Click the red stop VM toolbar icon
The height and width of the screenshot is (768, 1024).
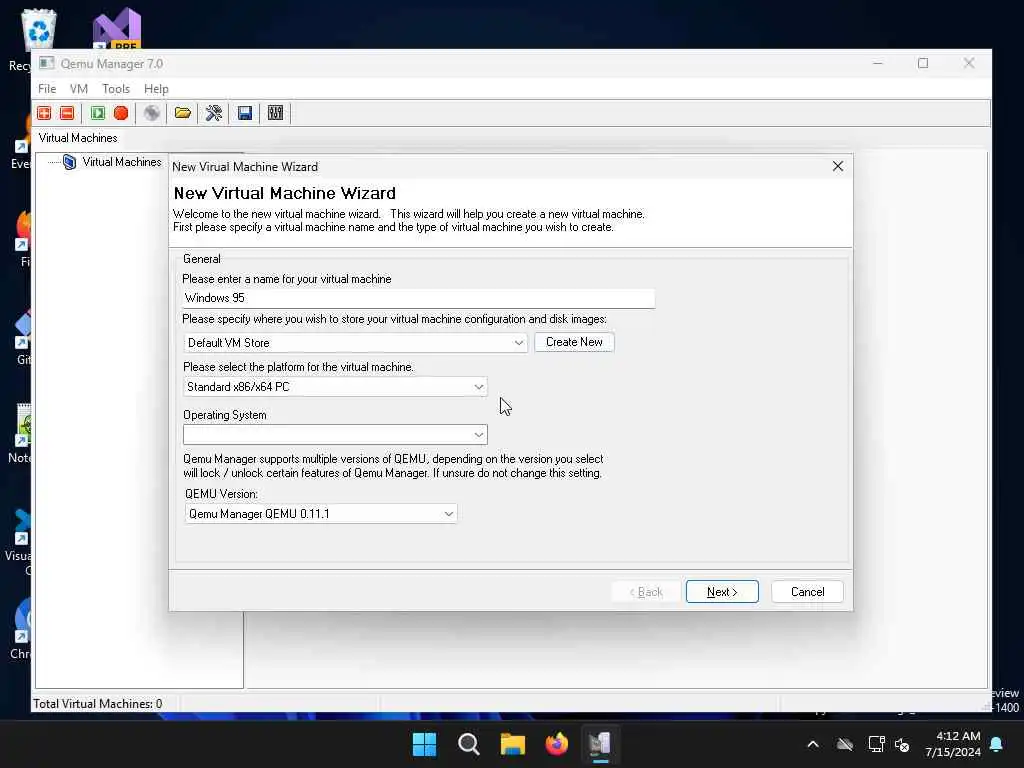(x=121, y=113)
